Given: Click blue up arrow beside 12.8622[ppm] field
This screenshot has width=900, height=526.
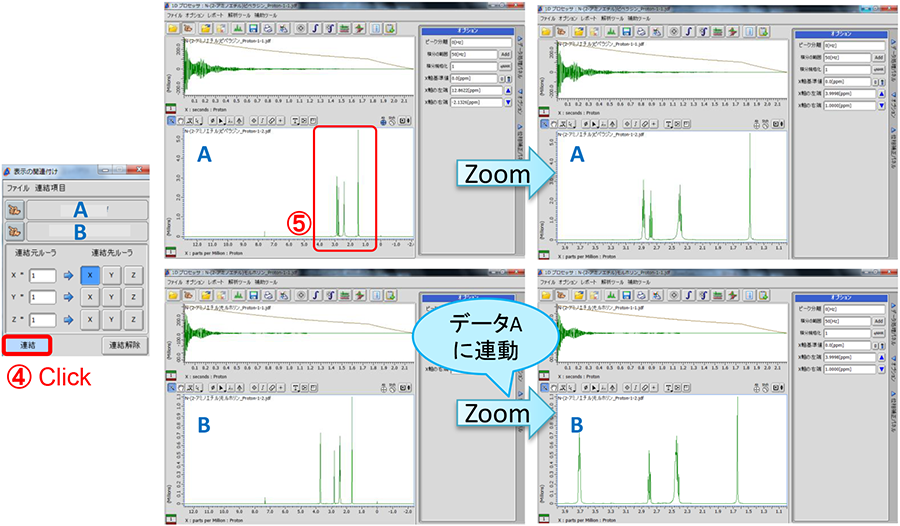Looking at the screenshot, I should click(506, 89).
